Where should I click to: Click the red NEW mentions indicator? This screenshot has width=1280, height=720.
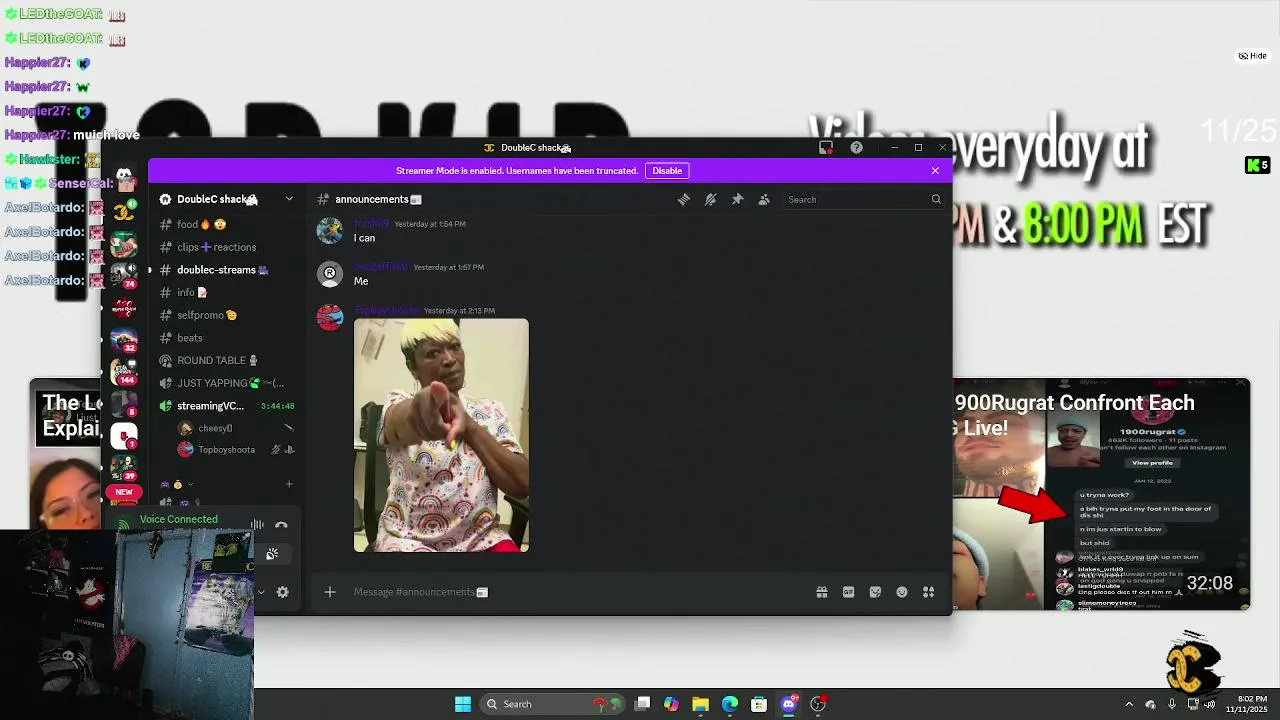124,492
